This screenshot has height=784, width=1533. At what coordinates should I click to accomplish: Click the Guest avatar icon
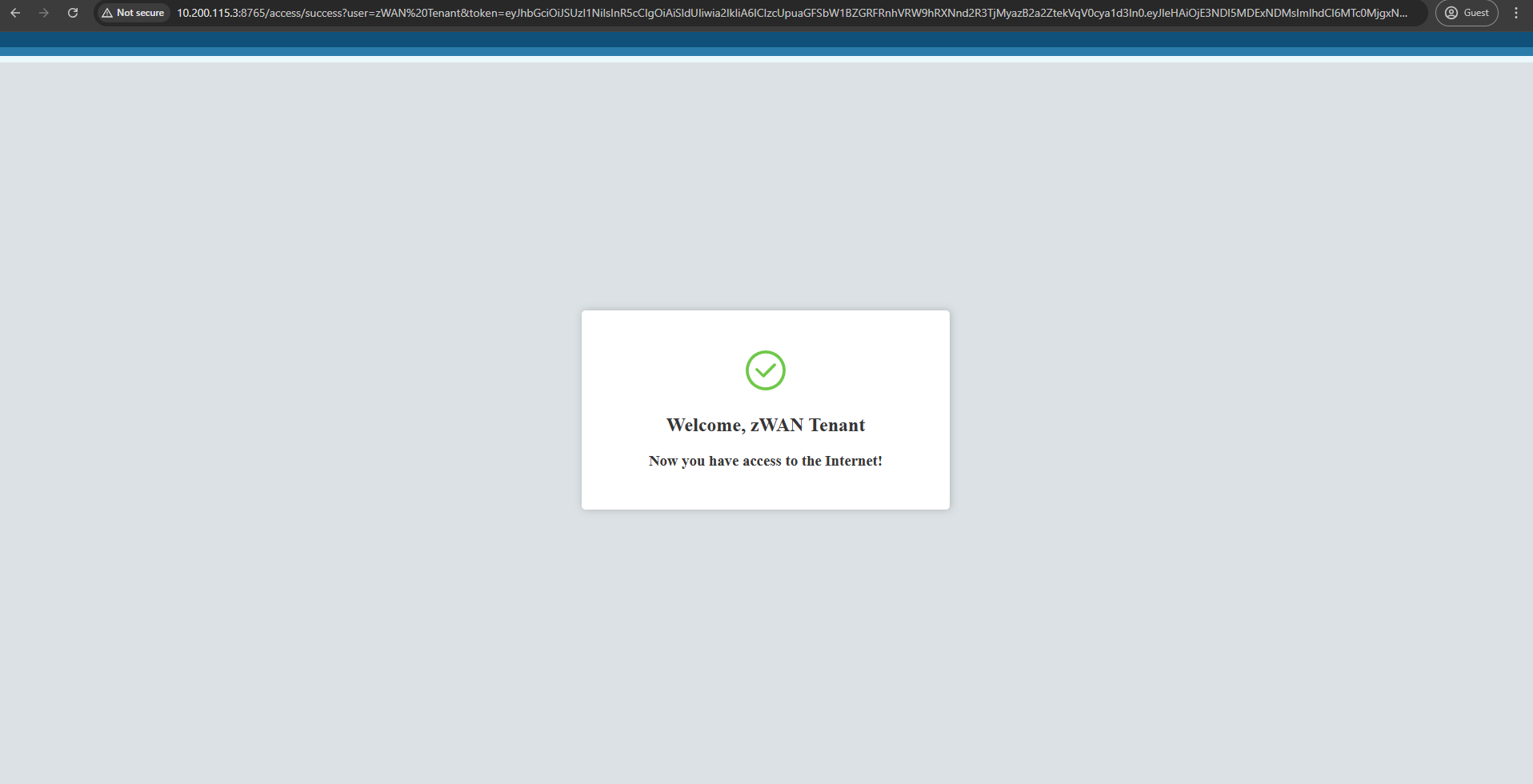coord(1451,13)
